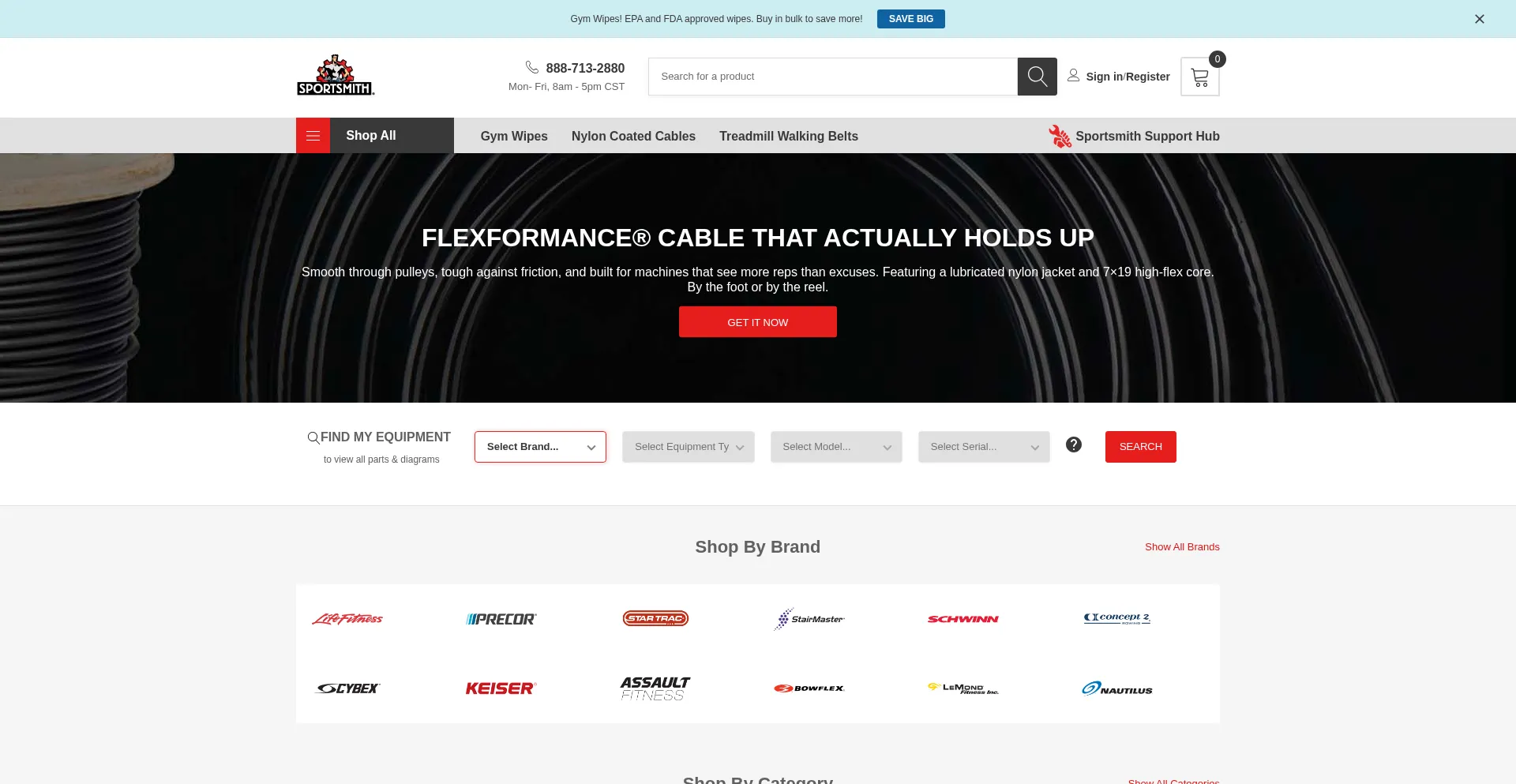Click the user account icon

tap(1074, 76)
